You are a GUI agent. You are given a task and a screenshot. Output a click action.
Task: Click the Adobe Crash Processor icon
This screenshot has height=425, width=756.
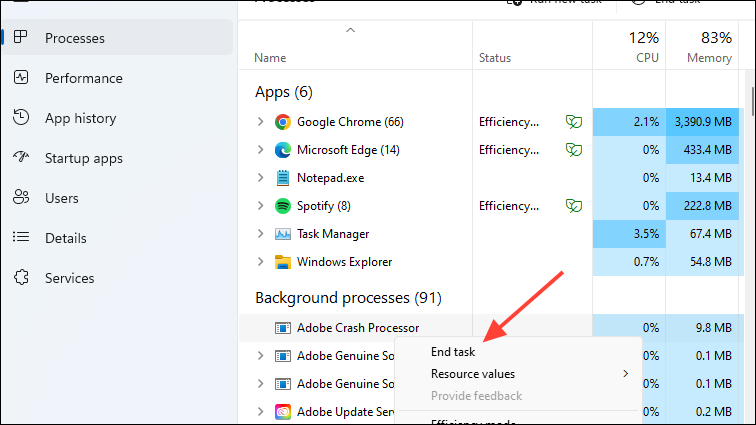[283, 328]
